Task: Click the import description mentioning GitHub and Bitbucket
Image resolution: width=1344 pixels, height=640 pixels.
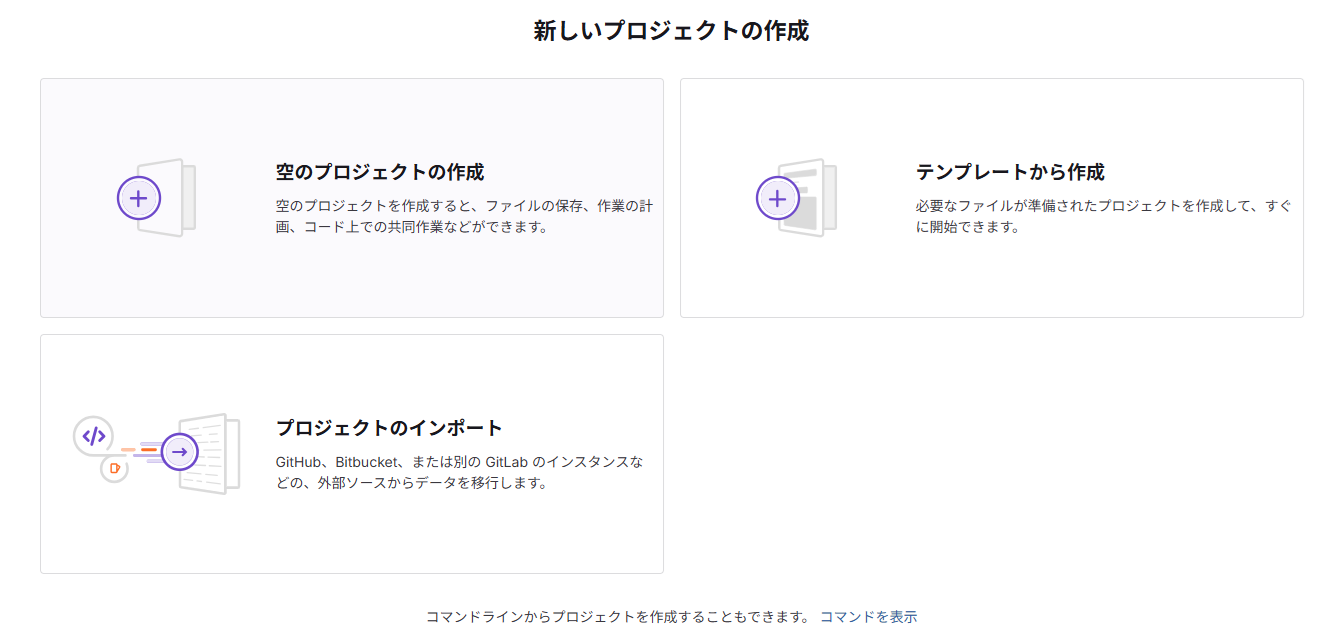Action: point(459,472)
